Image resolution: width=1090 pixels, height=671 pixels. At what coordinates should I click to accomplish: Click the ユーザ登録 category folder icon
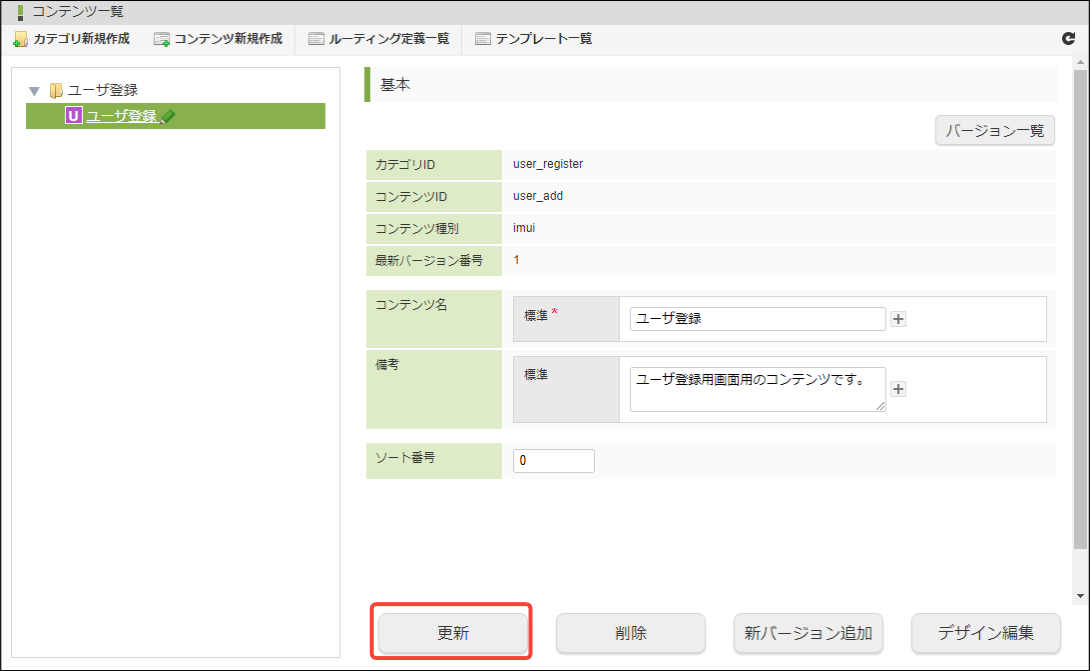(x=56, y=90)
